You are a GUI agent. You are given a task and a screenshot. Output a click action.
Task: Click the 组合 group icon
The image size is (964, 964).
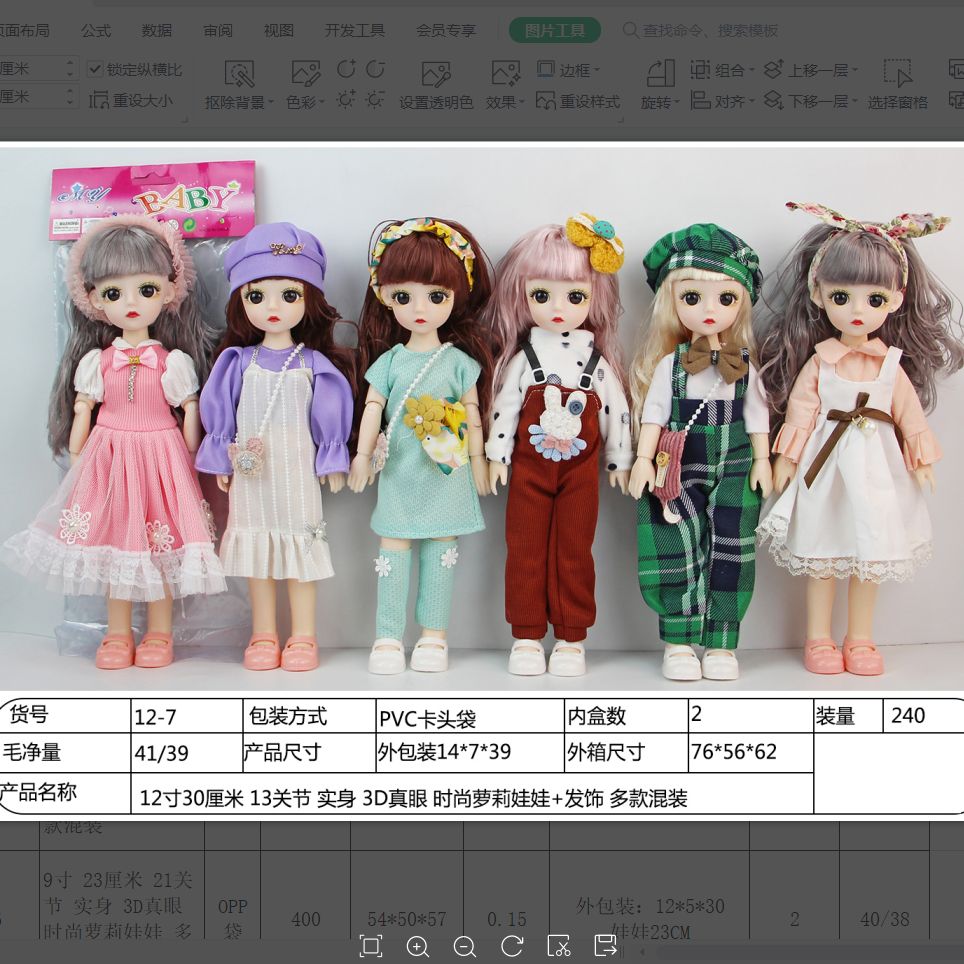click(x=700, y=69)
